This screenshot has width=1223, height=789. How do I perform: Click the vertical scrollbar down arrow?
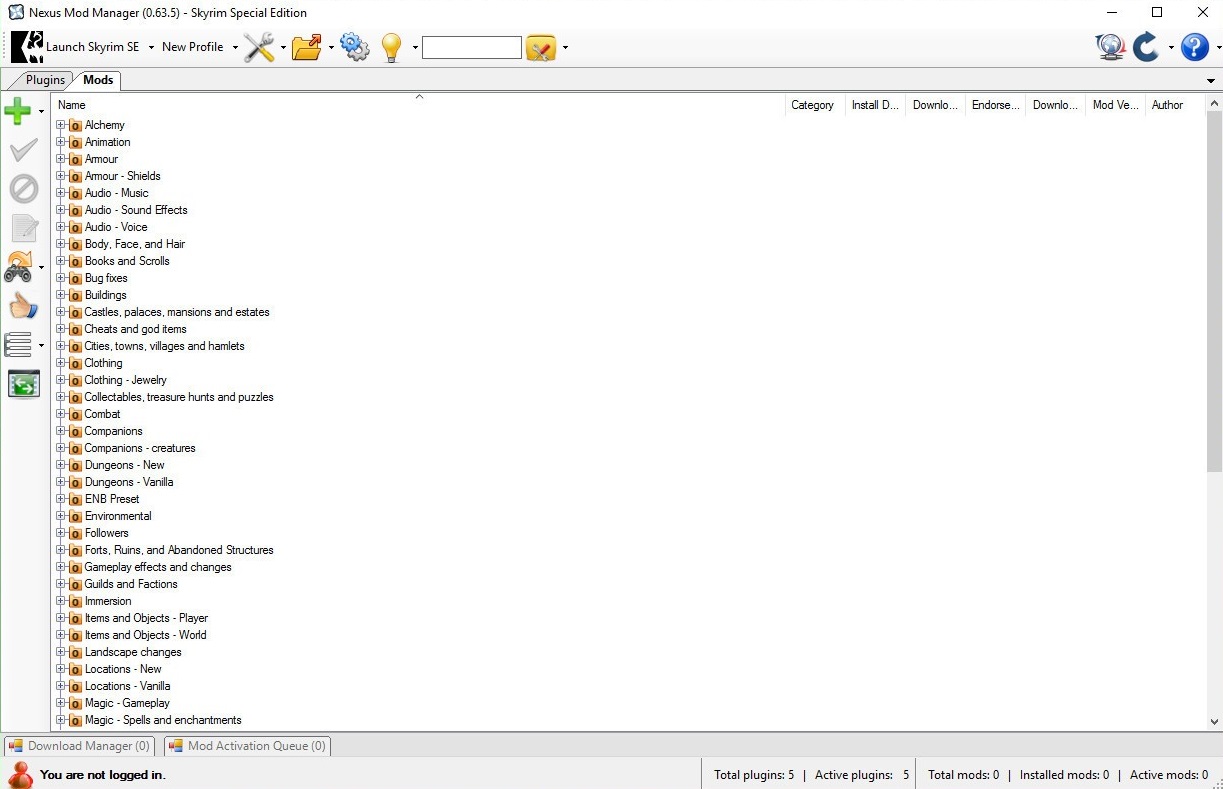(1215, 721)
